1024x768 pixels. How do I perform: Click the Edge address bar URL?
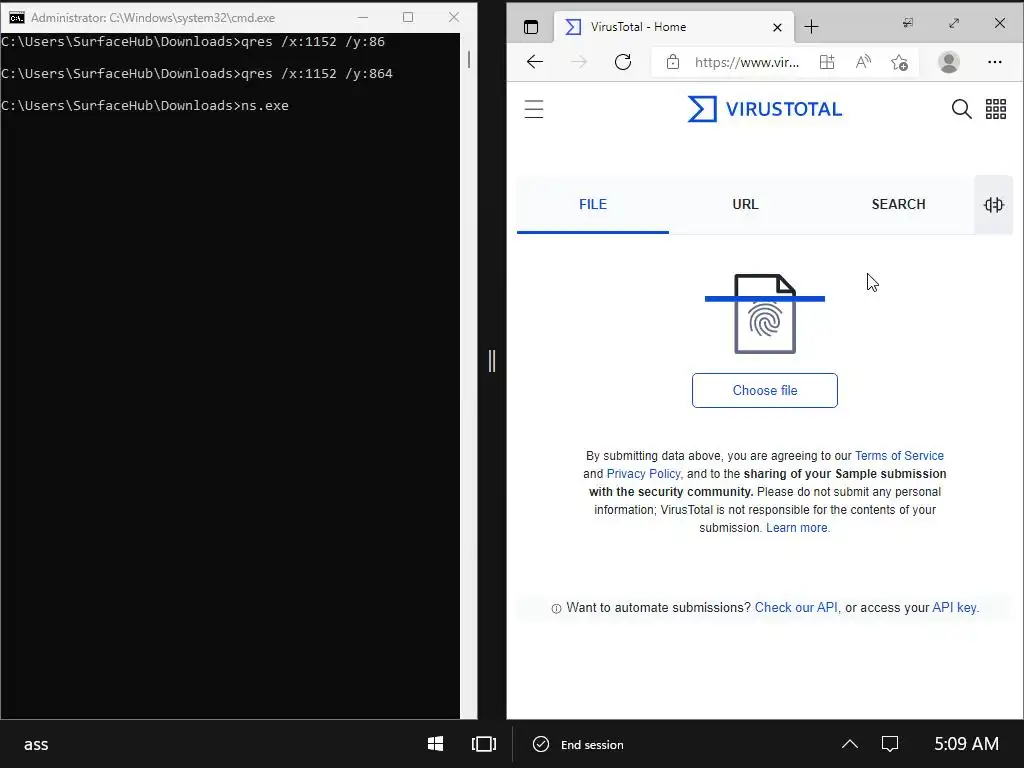tap(746, 62)
